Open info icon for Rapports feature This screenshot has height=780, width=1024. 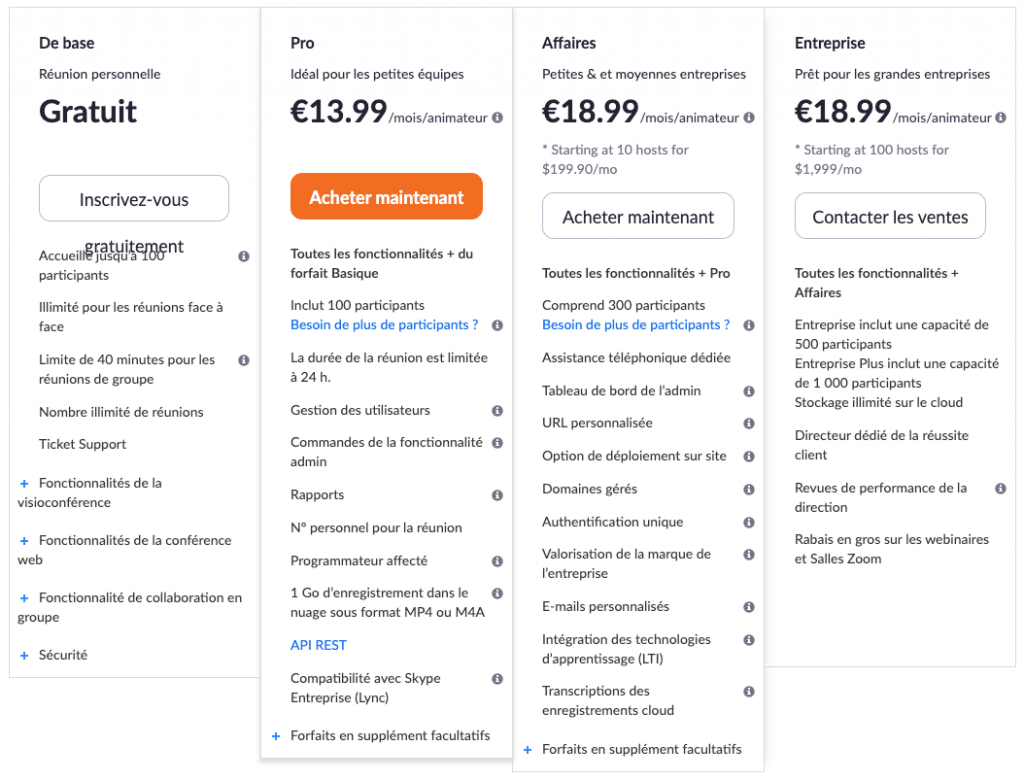point(498,495)
